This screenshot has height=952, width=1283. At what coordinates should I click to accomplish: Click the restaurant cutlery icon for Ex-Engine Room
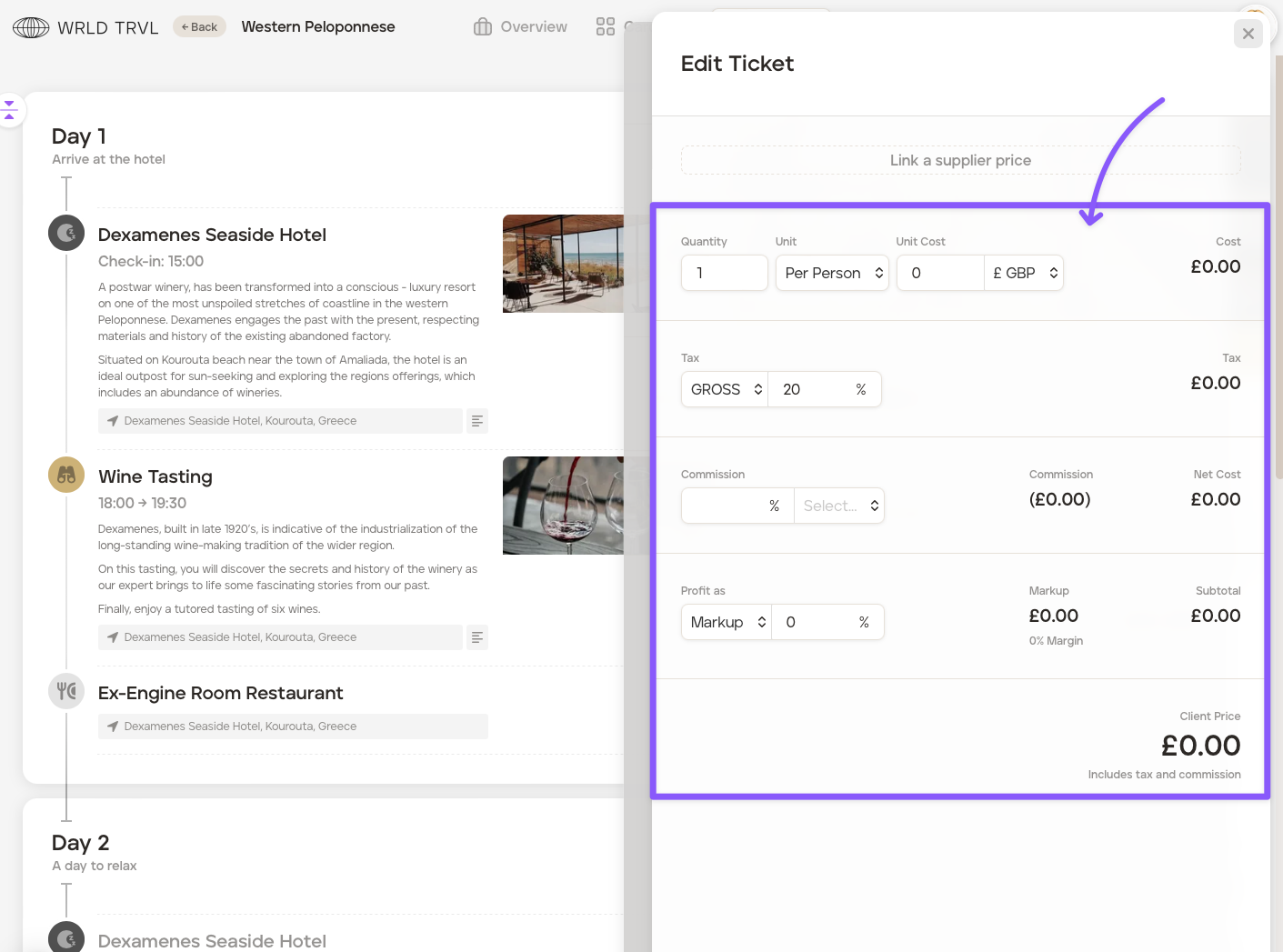click(66, 691)
